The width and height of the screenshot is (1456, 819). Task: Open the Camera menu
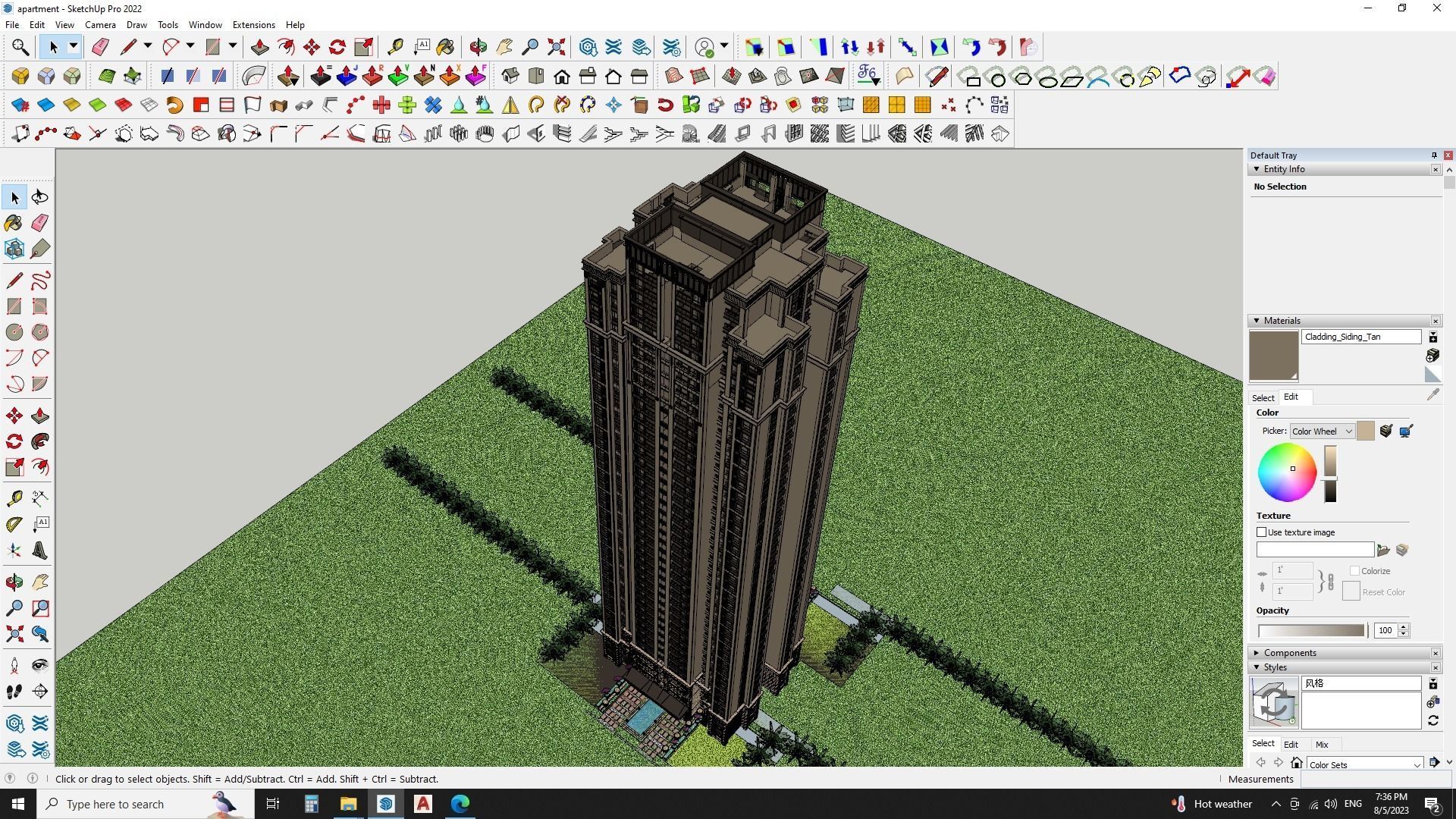(100, 25)
